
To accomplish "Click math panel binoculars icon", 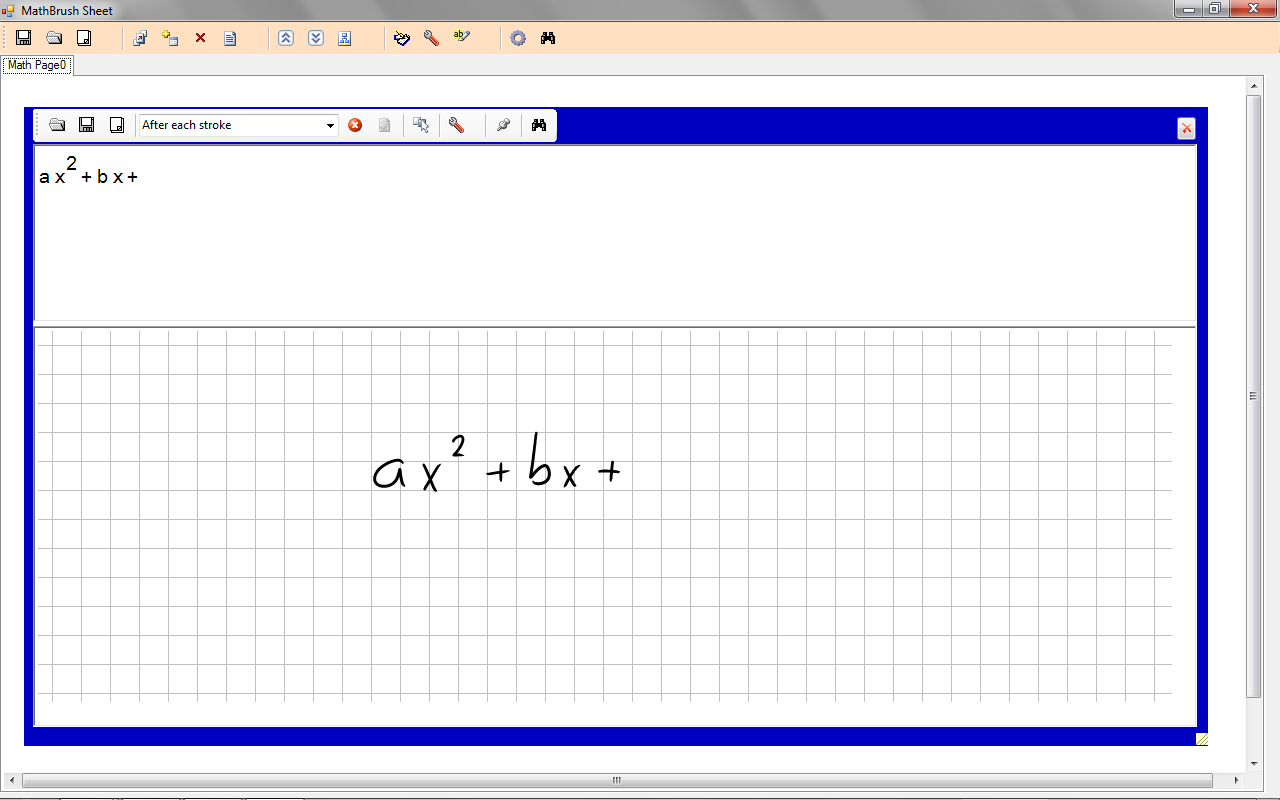I will (539, 125).
